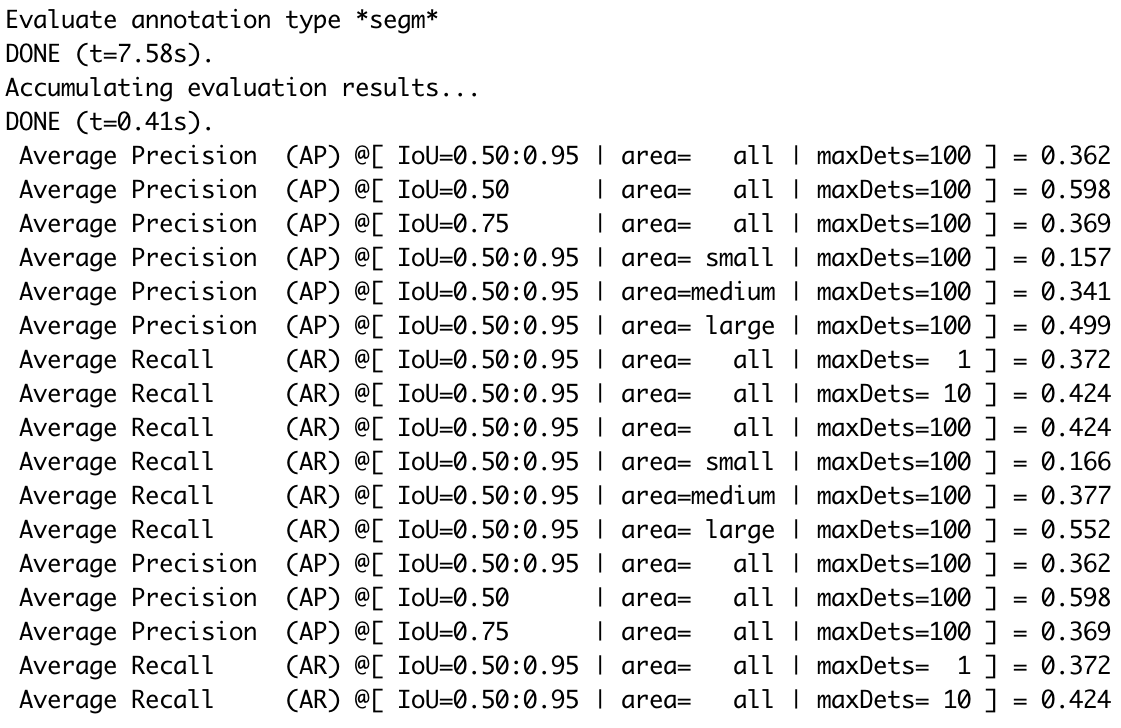Click the "Accumulating evaluation results..." line
1121x728 pixels.
pos(242,88)
